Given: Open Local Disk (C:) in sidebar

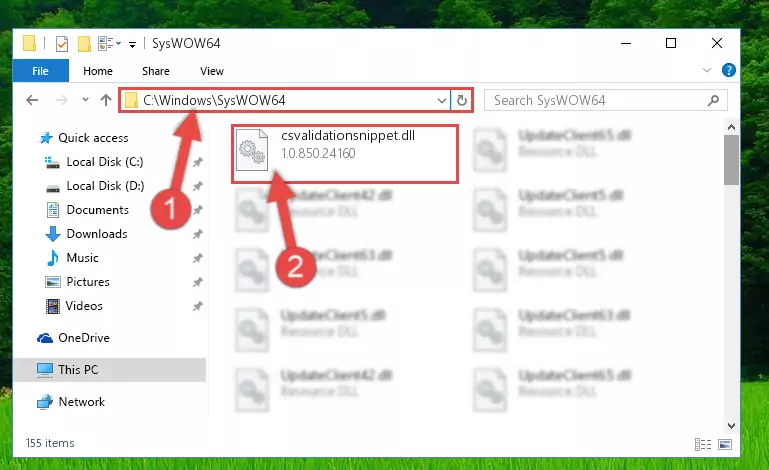Looking at the screenshot, I should 105,162.
